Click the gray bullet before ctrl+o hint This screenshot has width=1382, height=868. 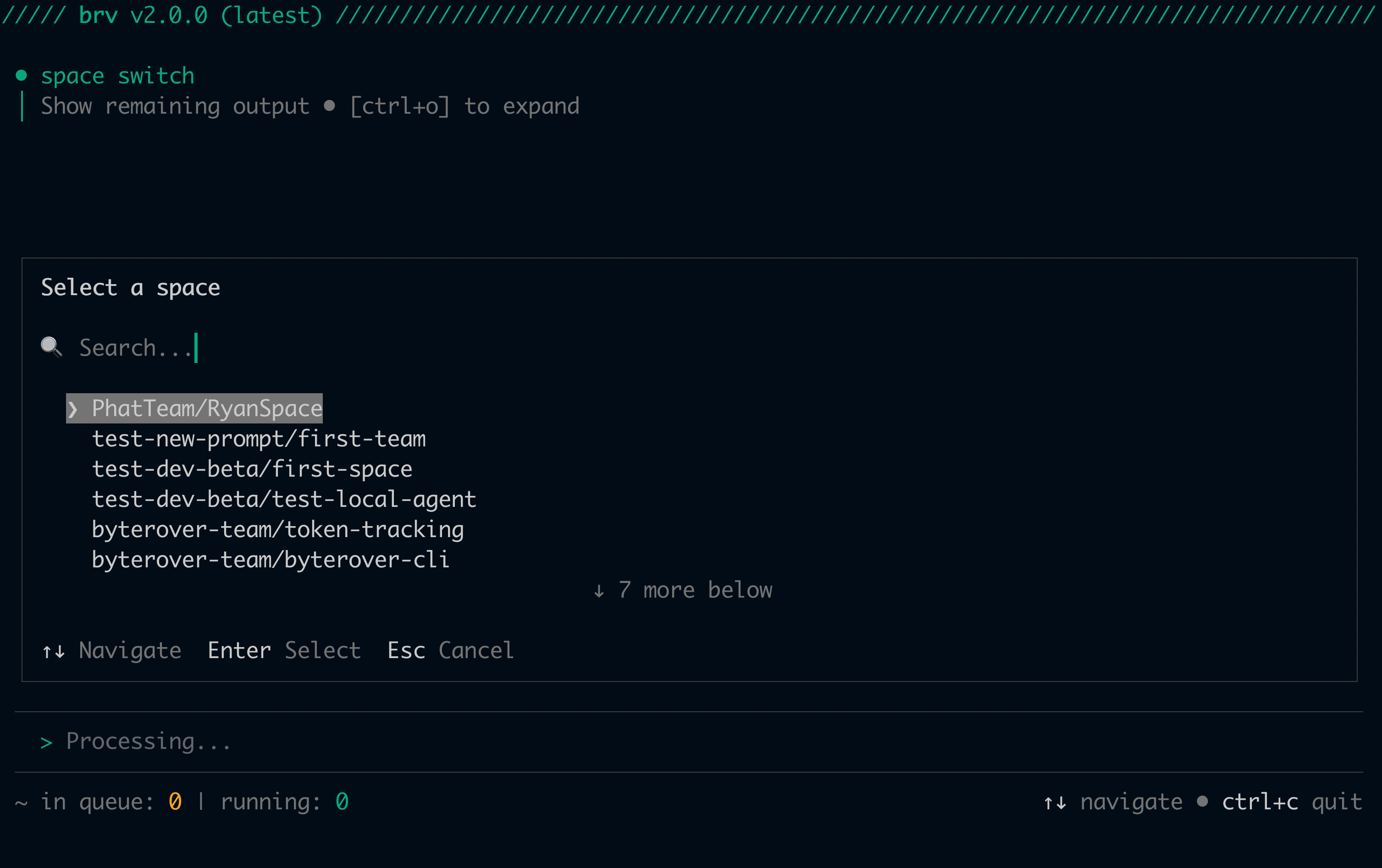(x=330, y=105)
